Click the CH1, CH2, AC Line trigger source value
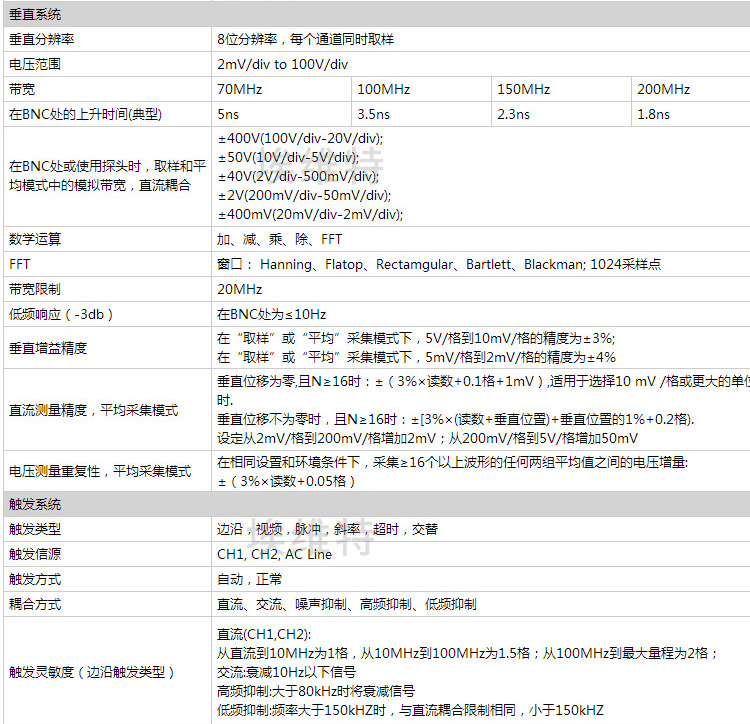750x724 pixels. point(274,554)
